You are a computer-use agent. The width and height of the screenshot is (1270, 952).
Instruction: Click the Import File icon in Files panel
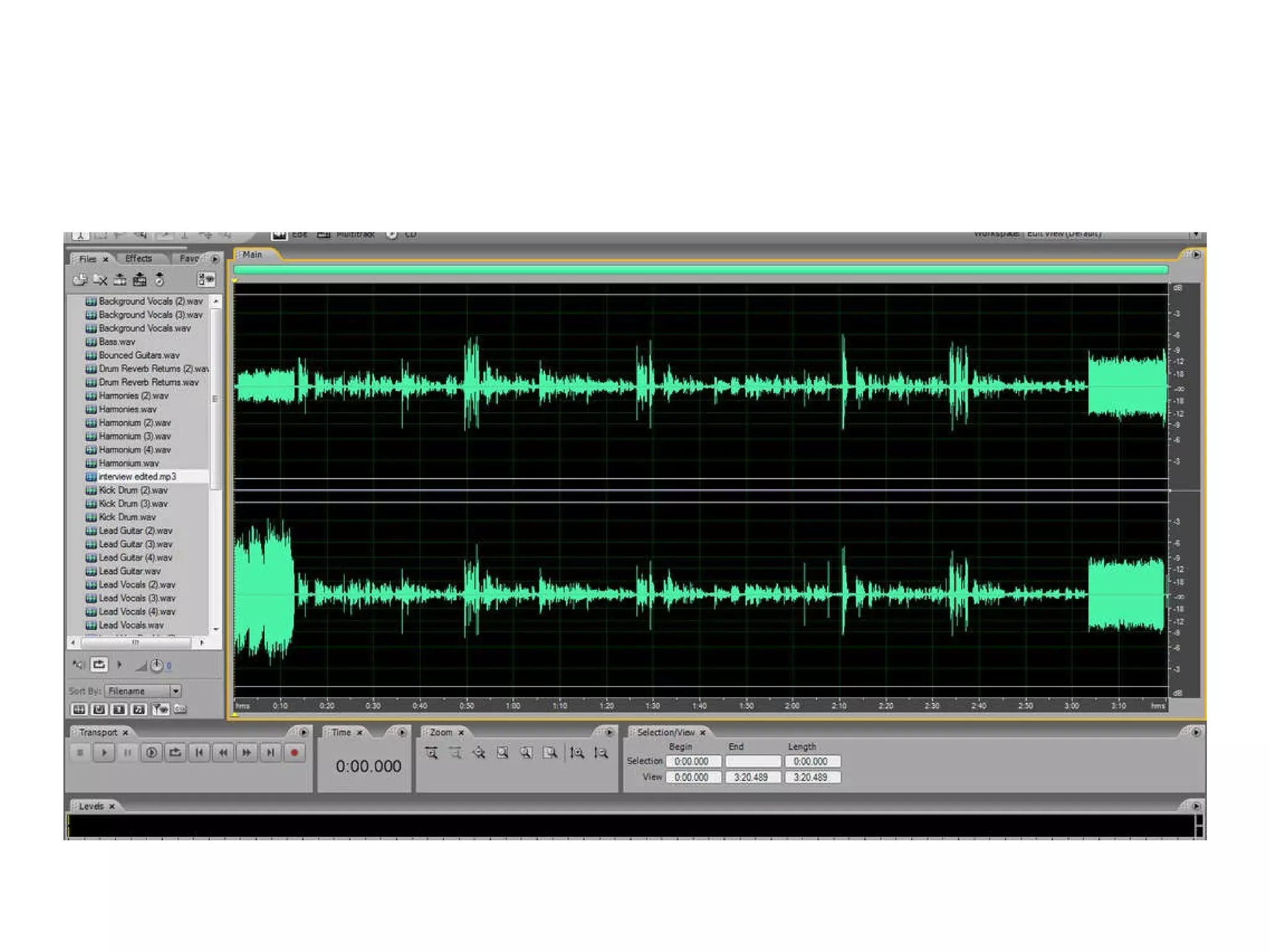point(79,280)
